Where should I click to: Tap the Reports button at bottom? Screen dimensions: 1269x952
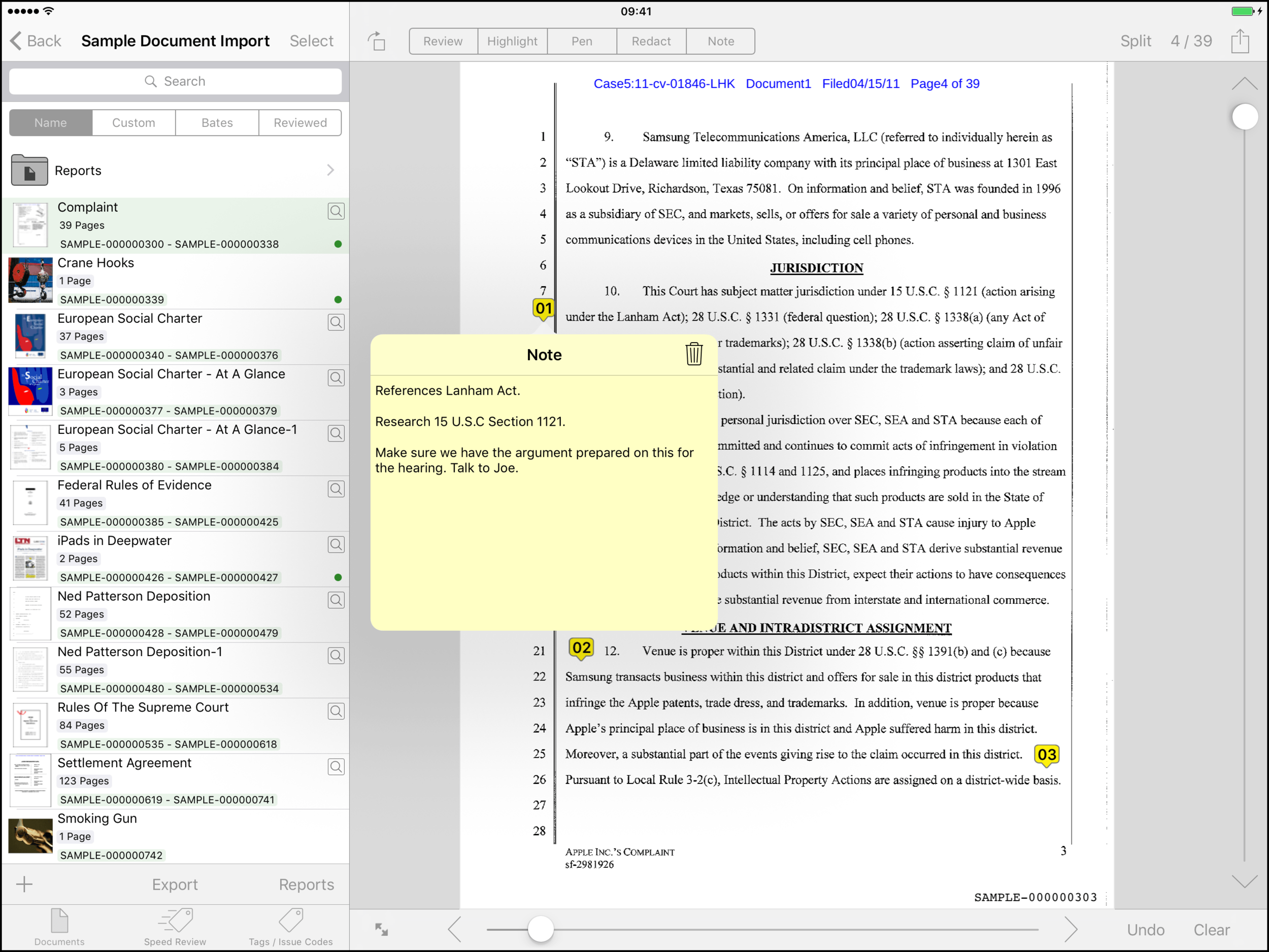(x=307, y=885)
